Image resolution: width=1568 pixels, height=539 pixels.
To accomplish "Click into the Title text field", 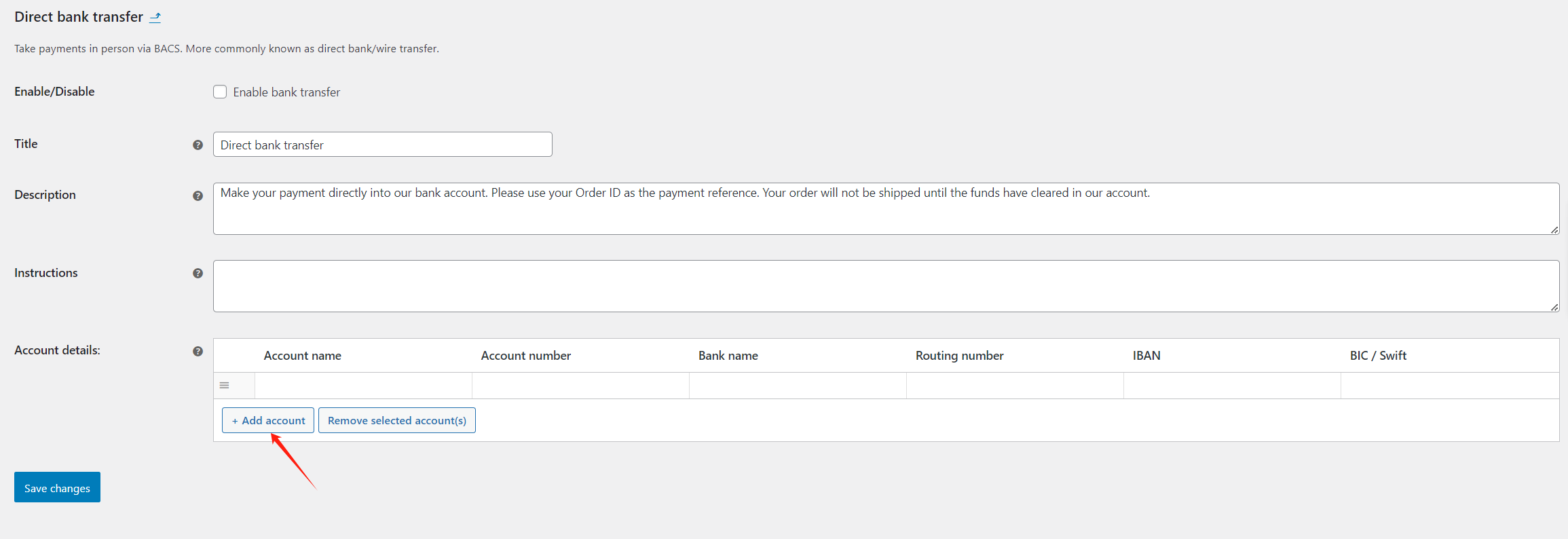I will (382, 145).
